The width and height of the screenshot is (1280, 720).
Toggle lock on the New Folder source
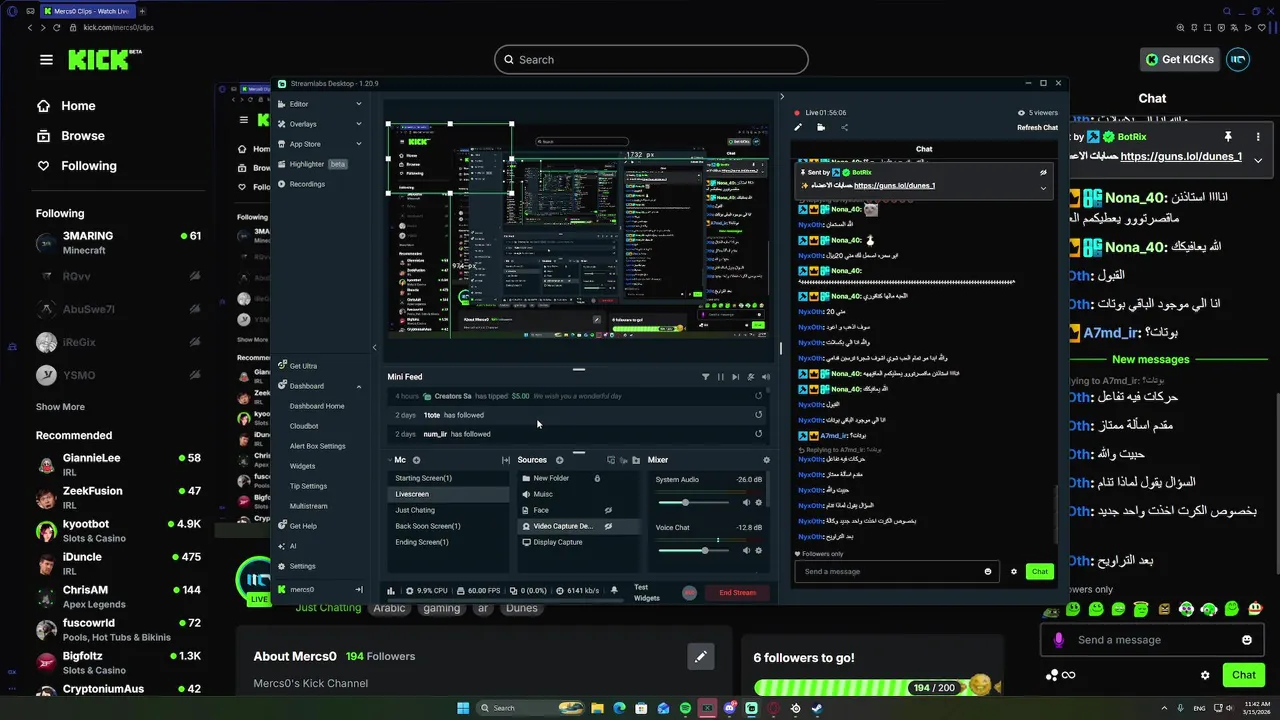597,478
